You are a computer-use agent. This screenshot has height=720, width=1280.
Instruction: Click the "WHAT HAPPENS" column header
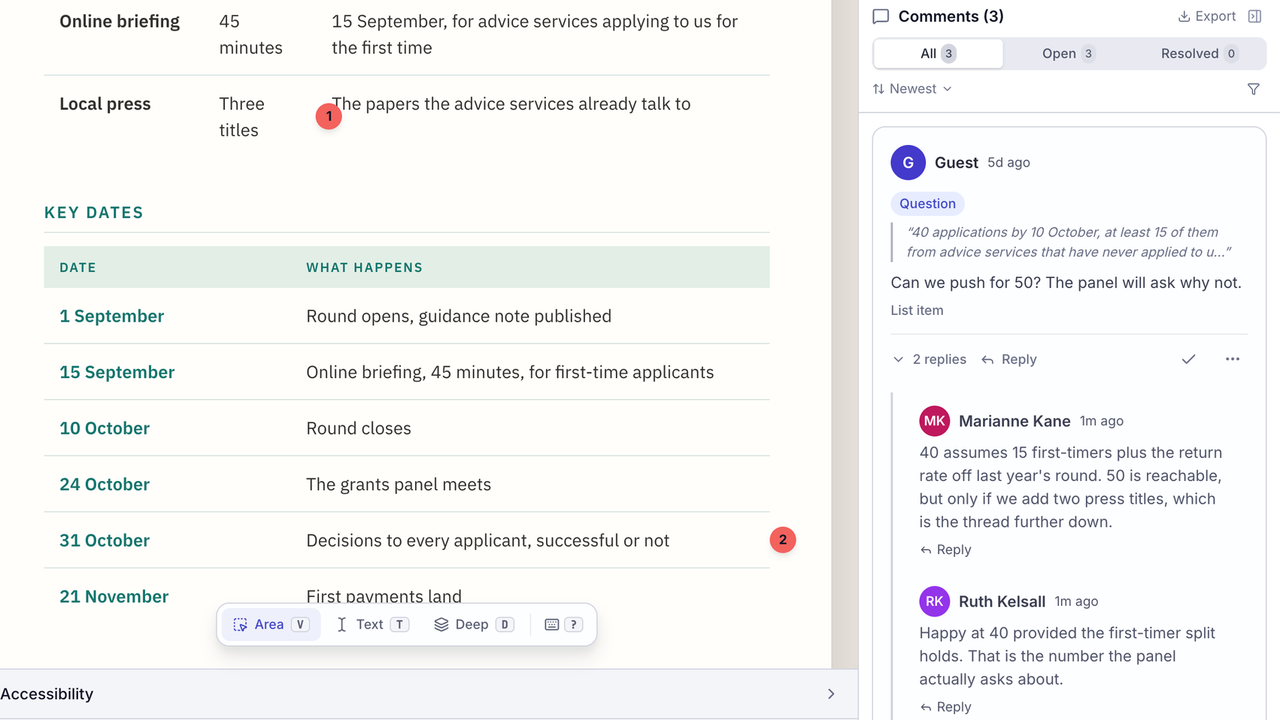tap(364, 267)
